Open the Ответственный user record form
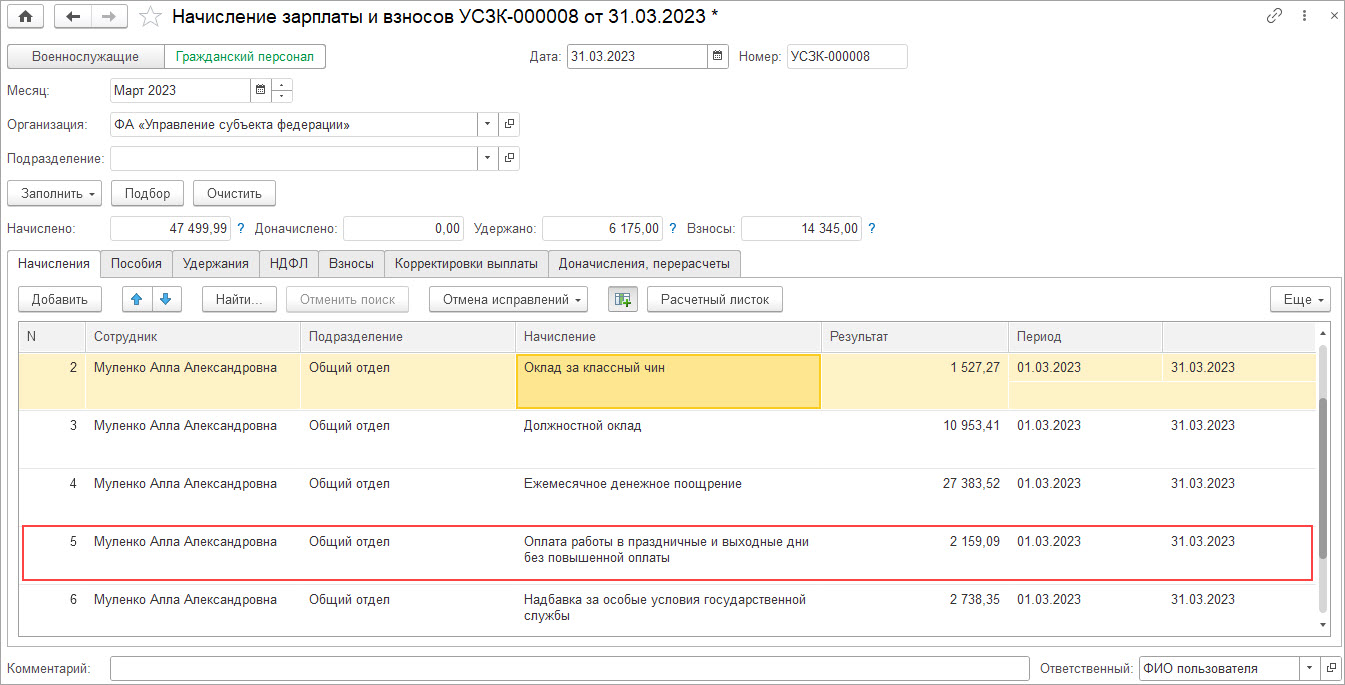Image resolution: width=1345 pixels, height=685 pixels. 1331,668
